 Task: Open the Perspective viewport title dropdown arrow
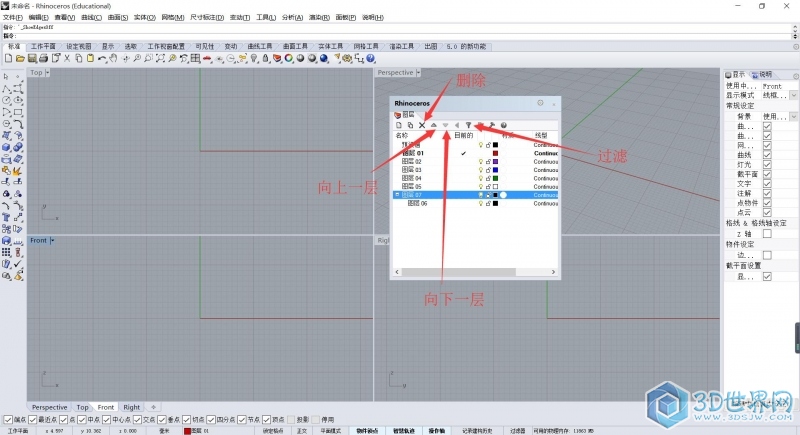418,73
